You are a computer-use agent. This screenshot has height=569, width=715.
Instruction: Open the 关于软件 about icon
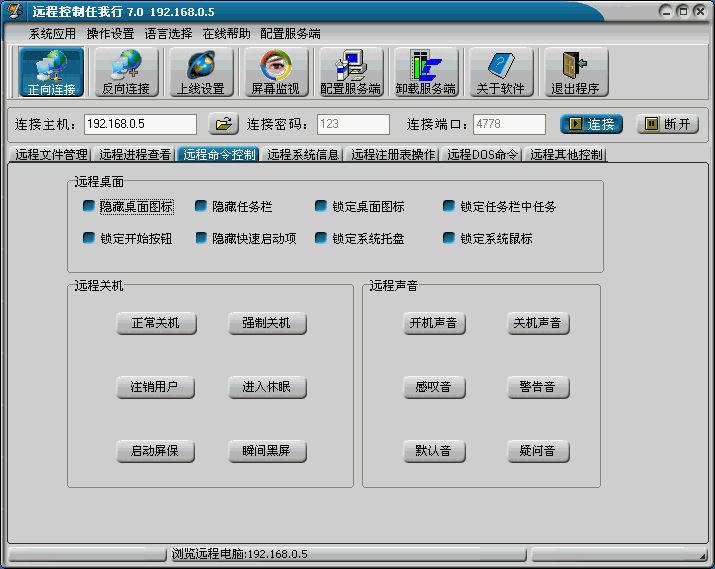[500, 71]
